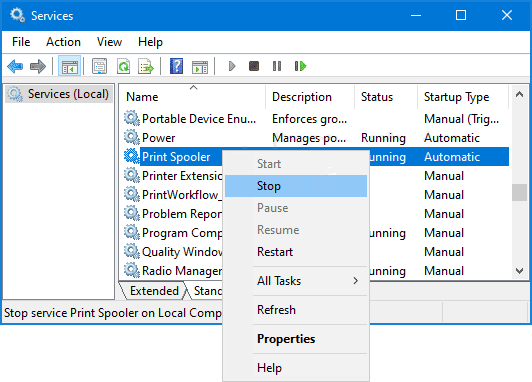Click the Forward arrow toolbar icon

click(x=38, y=66)
